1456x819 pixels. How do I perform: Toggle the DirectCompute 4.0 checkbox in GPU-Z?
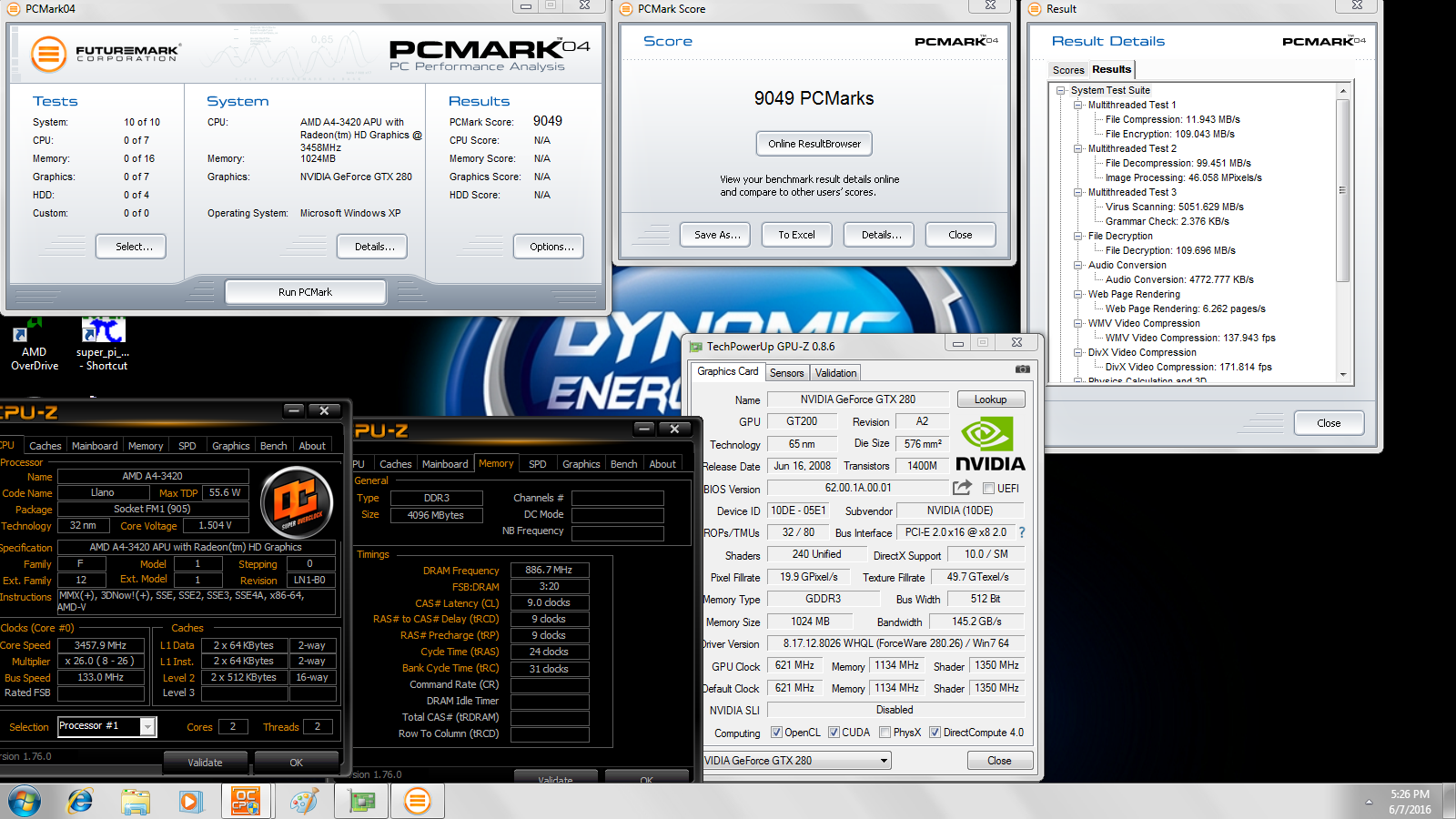[x=935, y=733]
